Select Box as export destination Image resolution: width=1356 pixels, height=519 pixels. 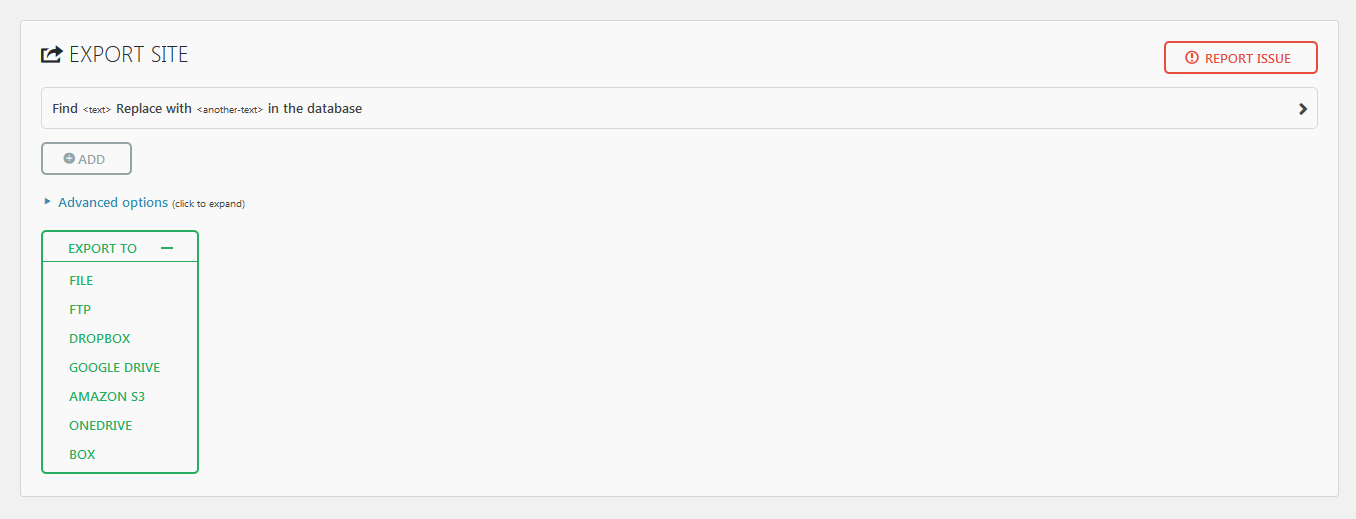[x=82, y=455]
